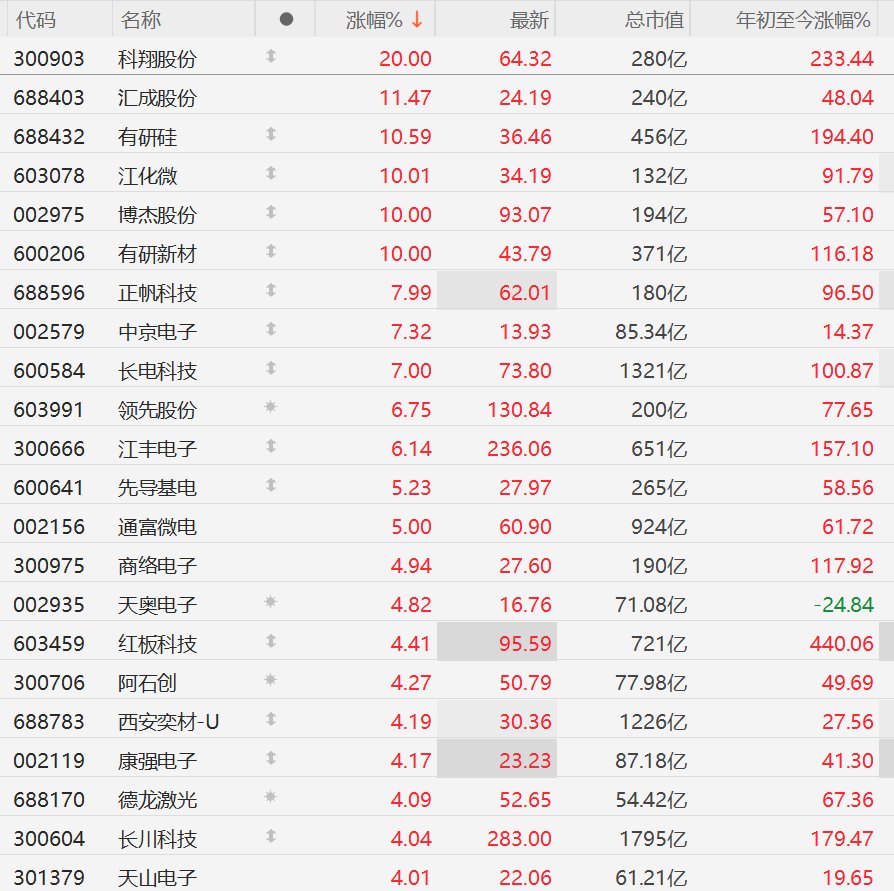Click the marker icon in 康强电子 row
The image size is (894, 891).
271,758
